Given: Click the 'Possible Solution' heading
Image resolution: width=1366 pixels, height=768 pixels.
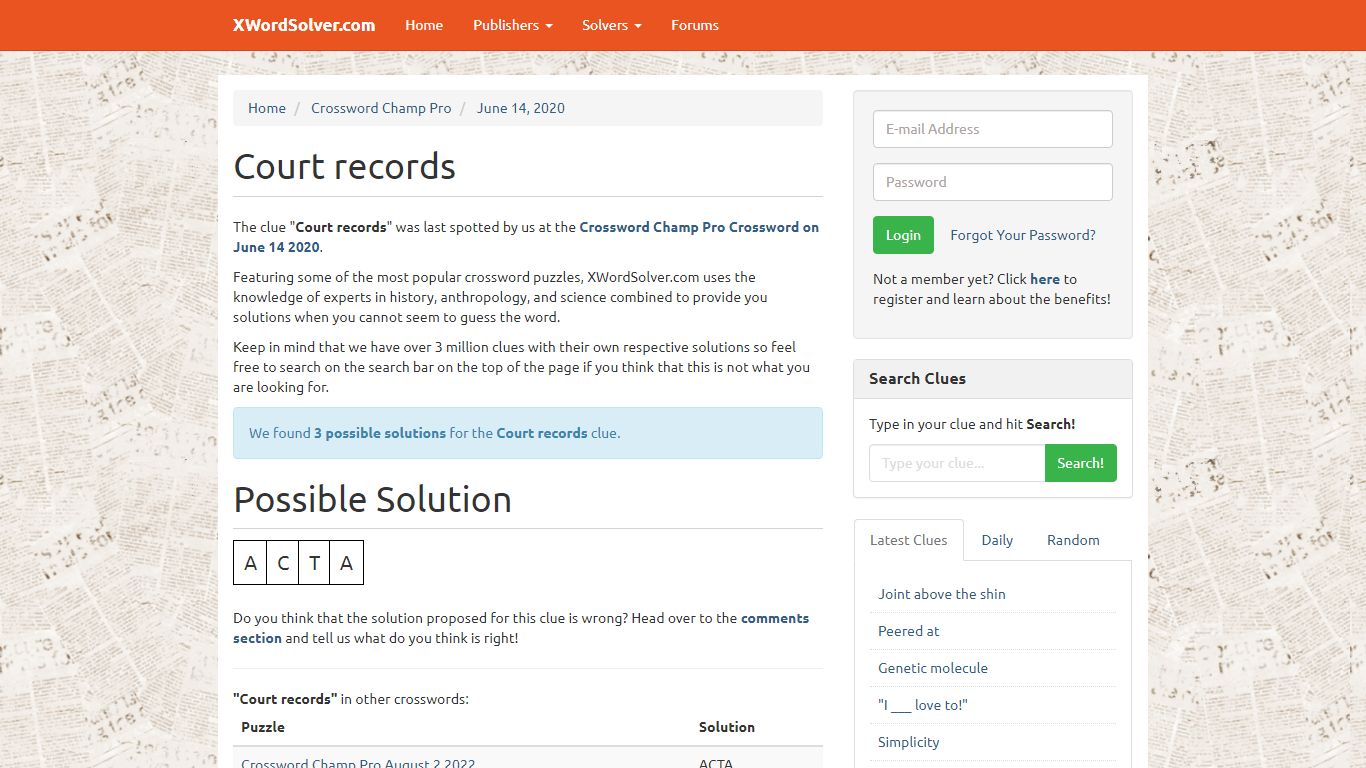Looking at the screenshot, I should click(373, 499).
